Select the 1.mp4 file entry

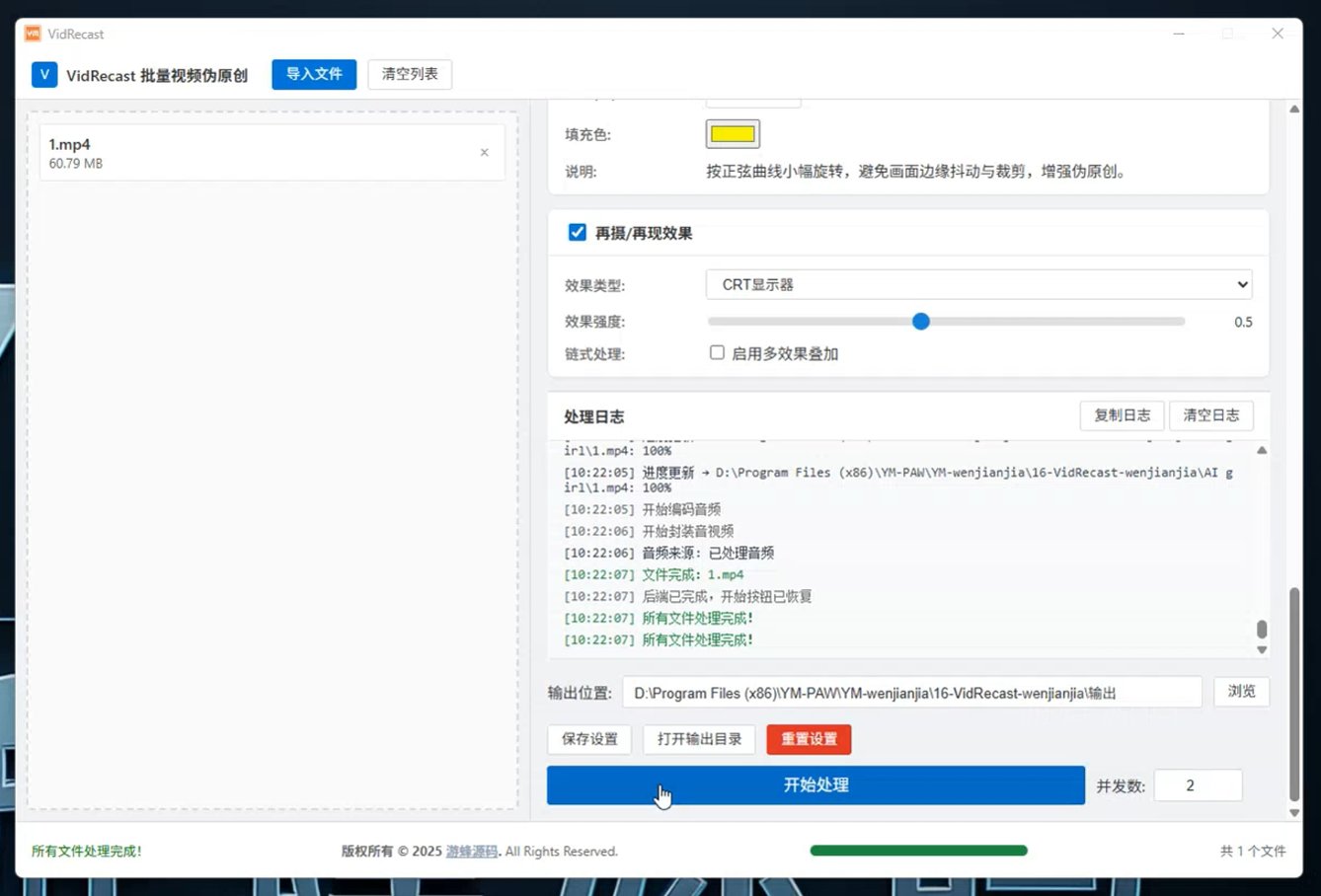pos(272,153)
